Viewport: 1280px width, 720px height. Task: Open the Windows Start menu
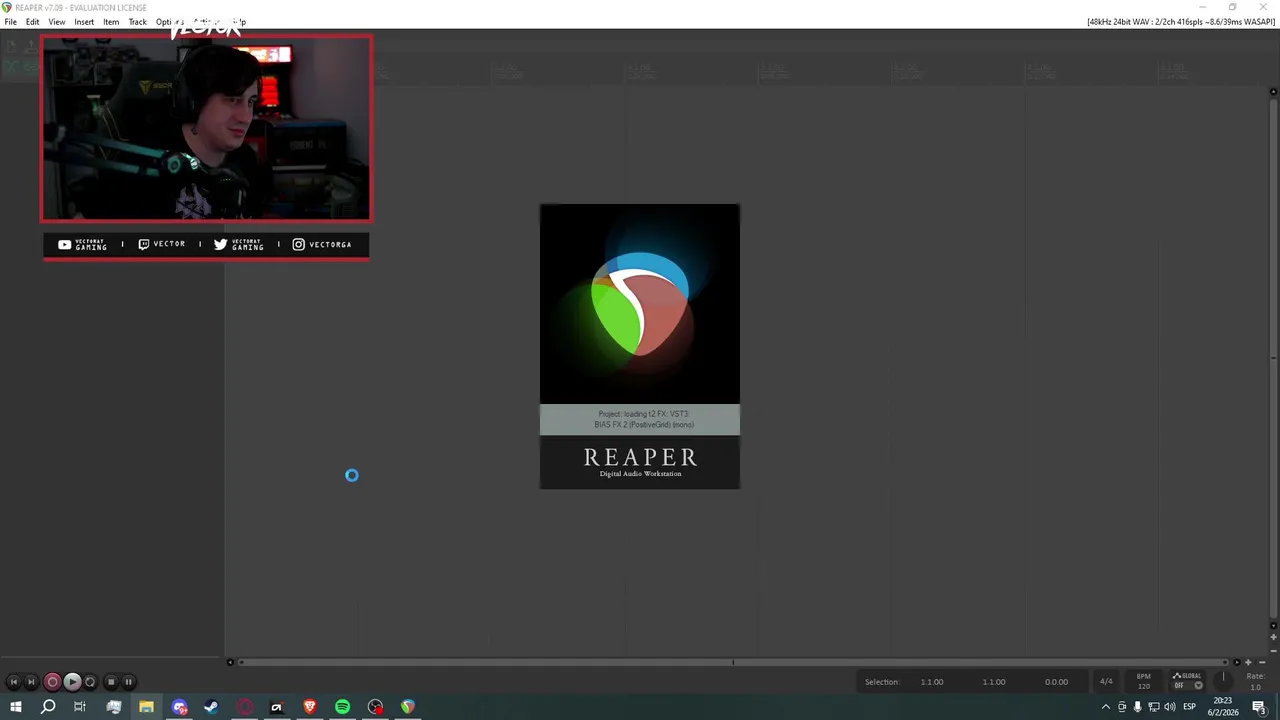coord(15,707)
